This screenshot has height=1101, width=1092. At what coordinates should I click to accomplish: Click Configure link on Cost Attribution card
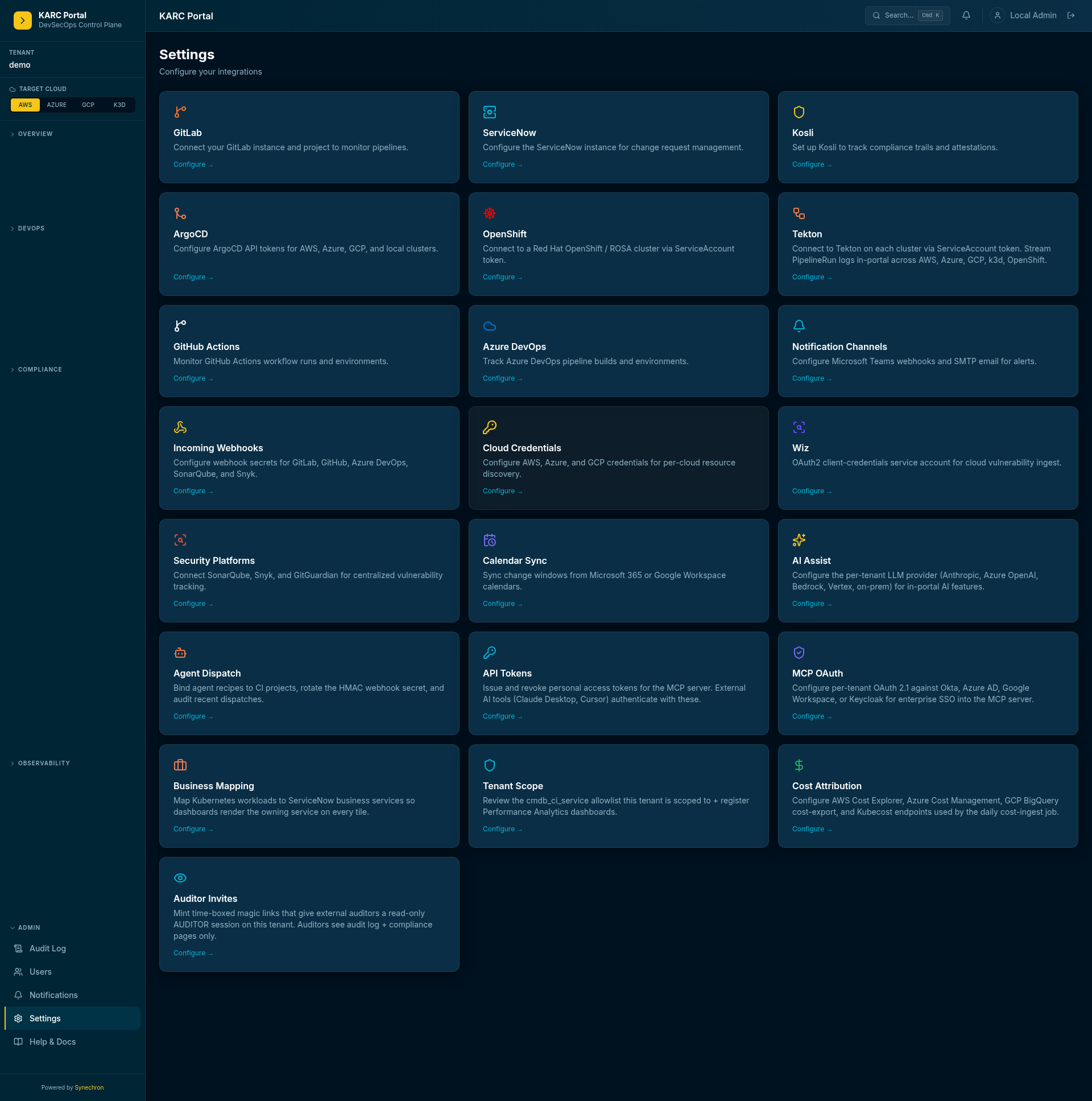tap(812, 829)
